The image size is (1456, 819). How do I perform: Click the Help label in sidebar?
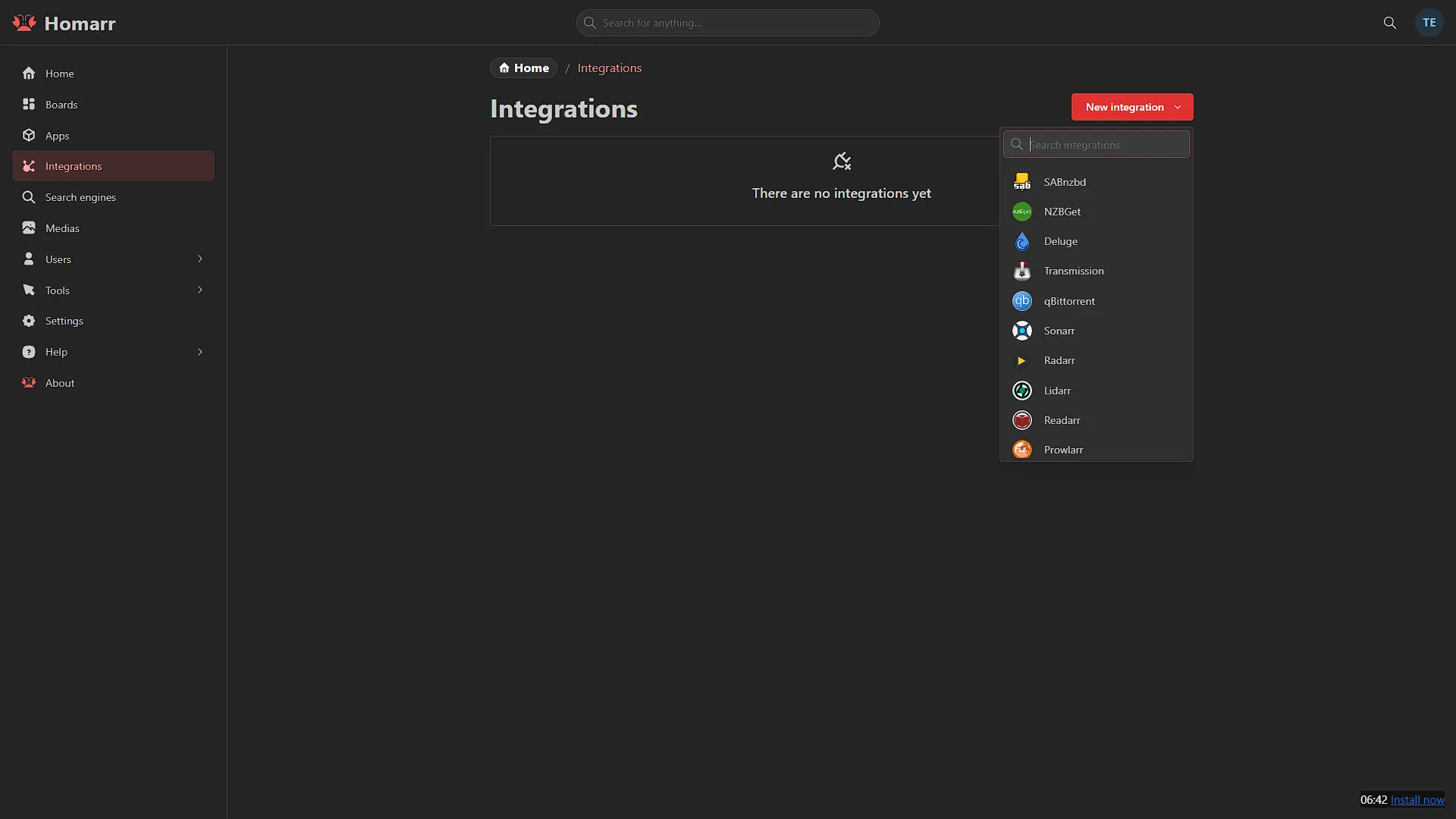pyautogui.click(x=56, y=352)
